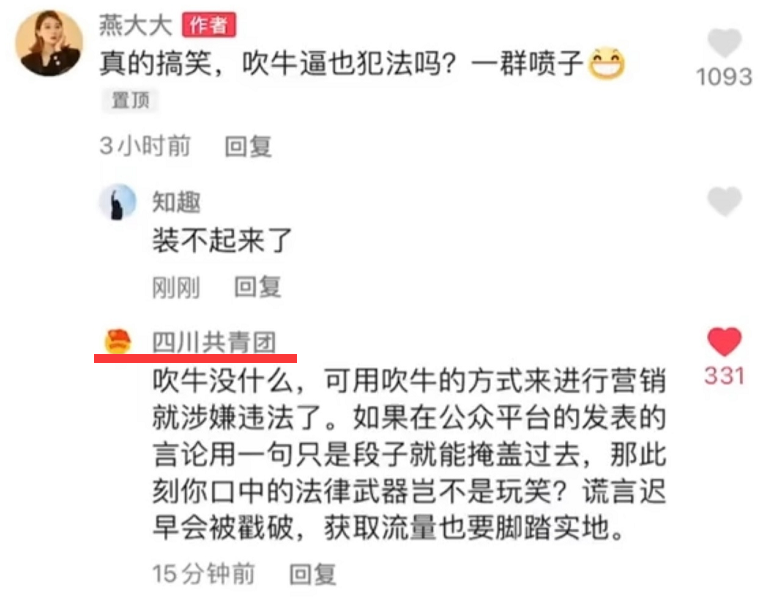Image resolution: width=765 pixels, height=603 pixels.
Task: Open username 燕大大
Action: (136, 25)
